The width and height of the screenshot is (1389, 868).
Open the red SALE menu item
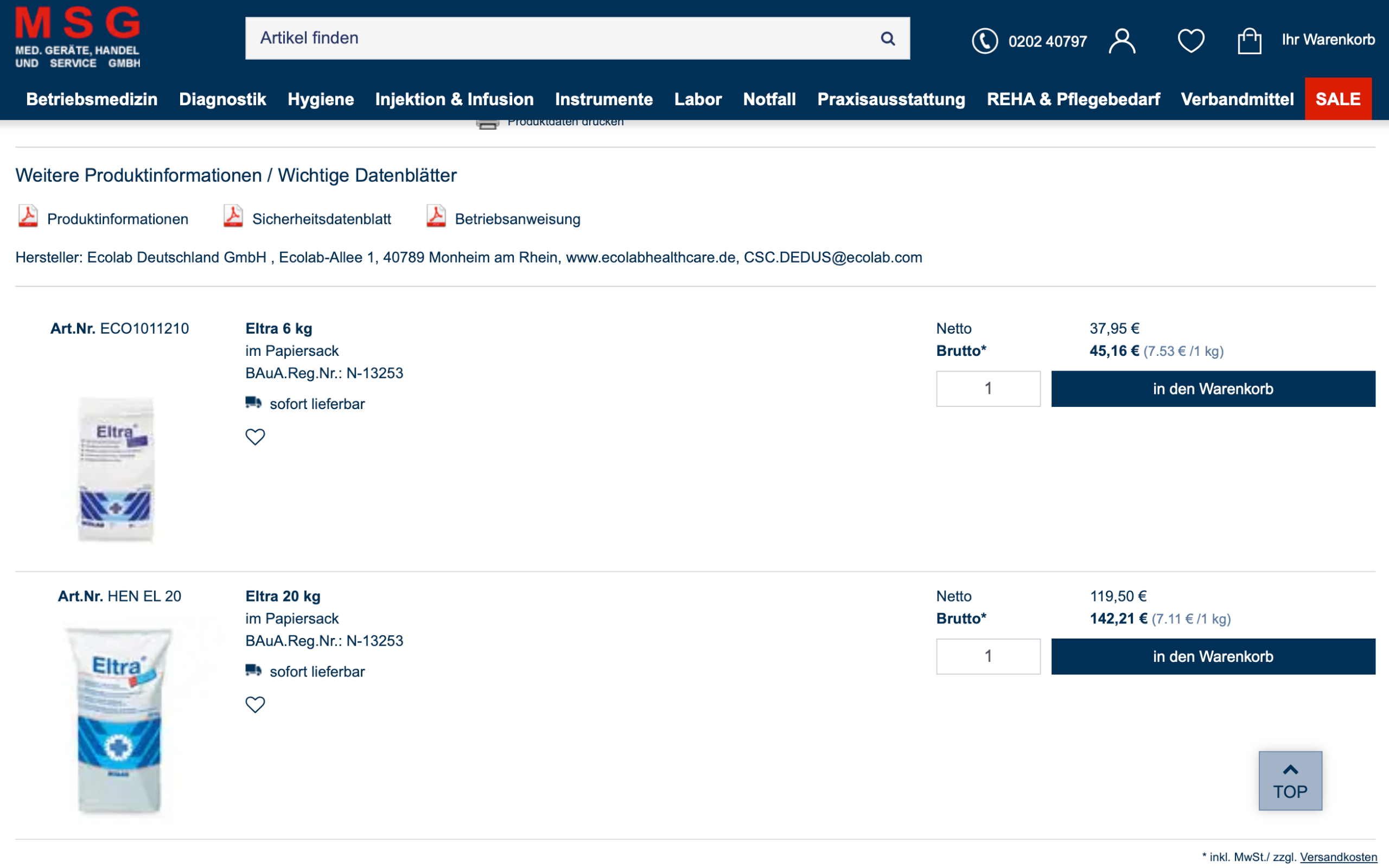[1338, 99]
